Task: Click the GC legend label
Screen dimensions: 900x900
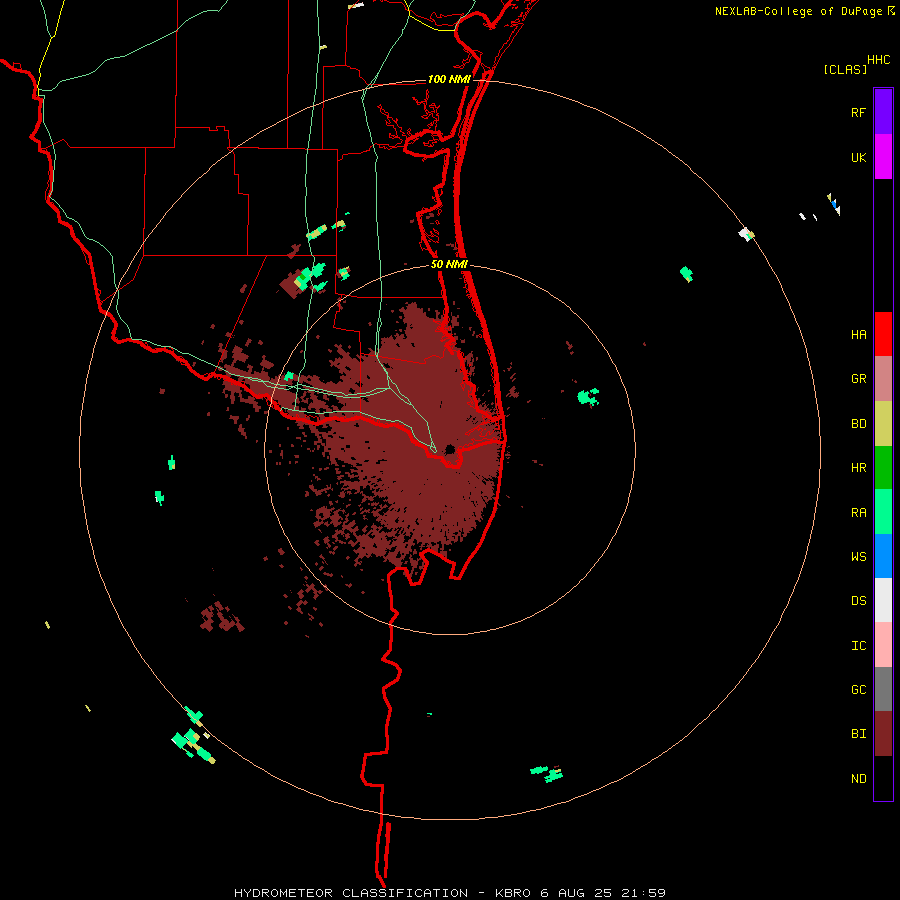Action: 858,689
